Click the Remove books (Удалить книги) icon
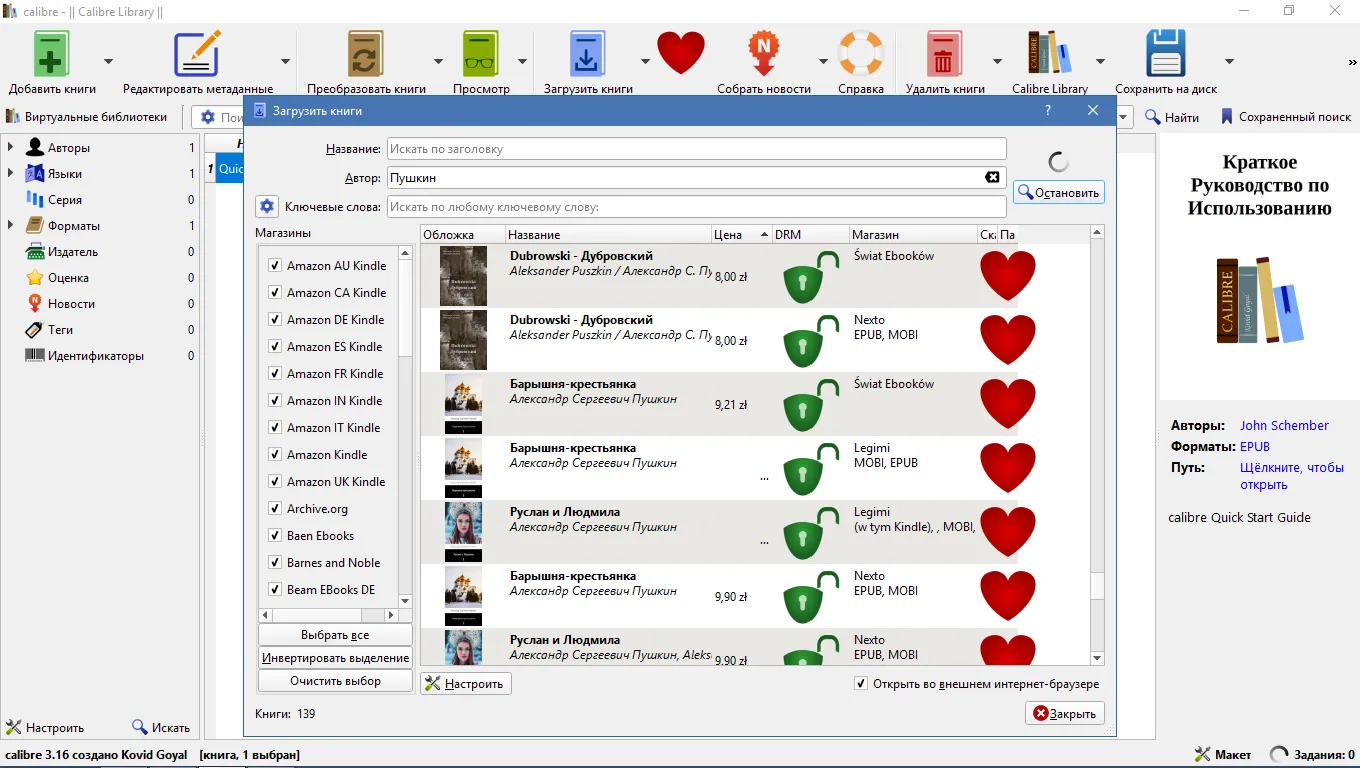Viewport: 1360px width, 768px height. pyautogui.click(x=944, y=53)
